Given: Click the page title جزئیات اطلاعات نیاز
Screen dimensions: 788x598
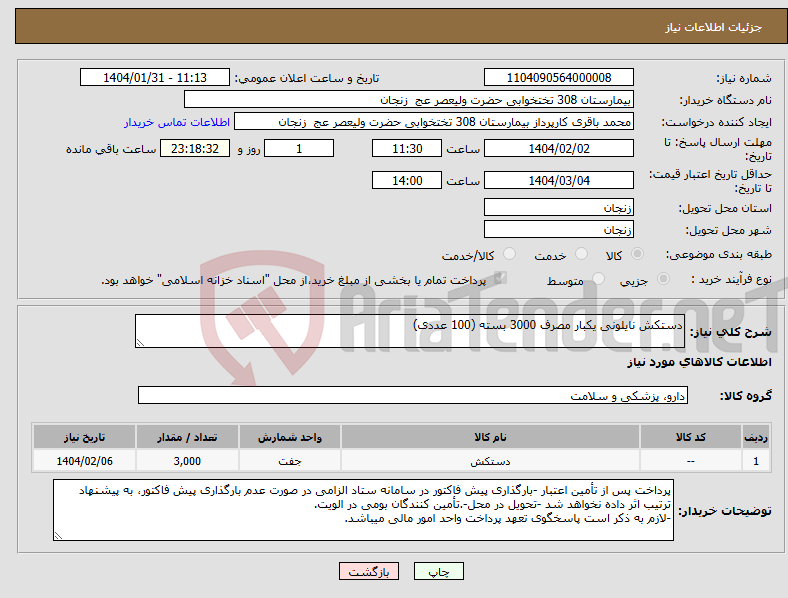Looking at the screenshot, I should pos(714,27).
